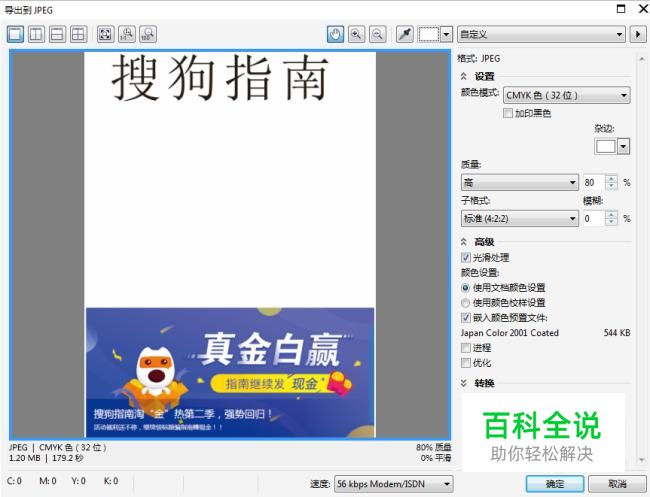
Task: Open the 质量 dropdown set to 高
Action: tap(520, 182)
